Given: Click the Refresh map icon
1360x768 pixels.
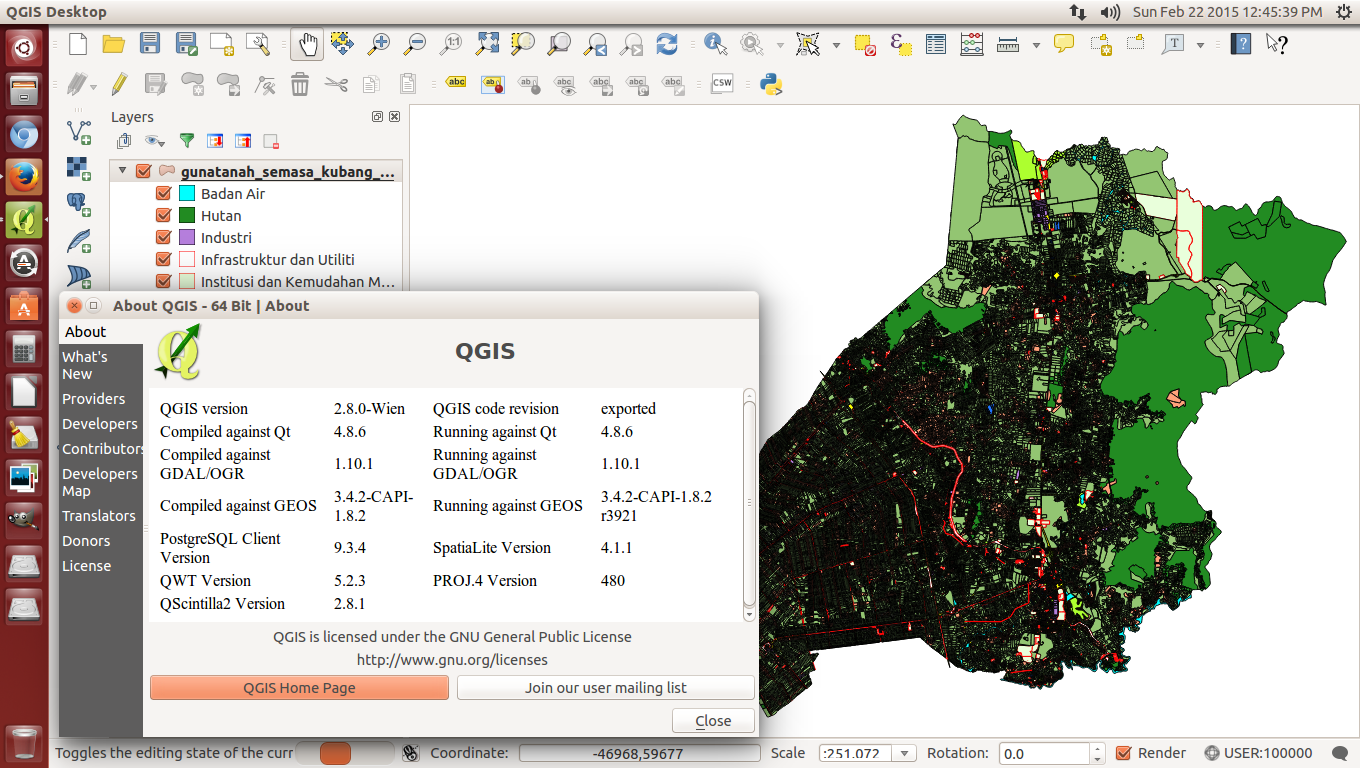Looking at the screenshot, I should coord(667,44).
